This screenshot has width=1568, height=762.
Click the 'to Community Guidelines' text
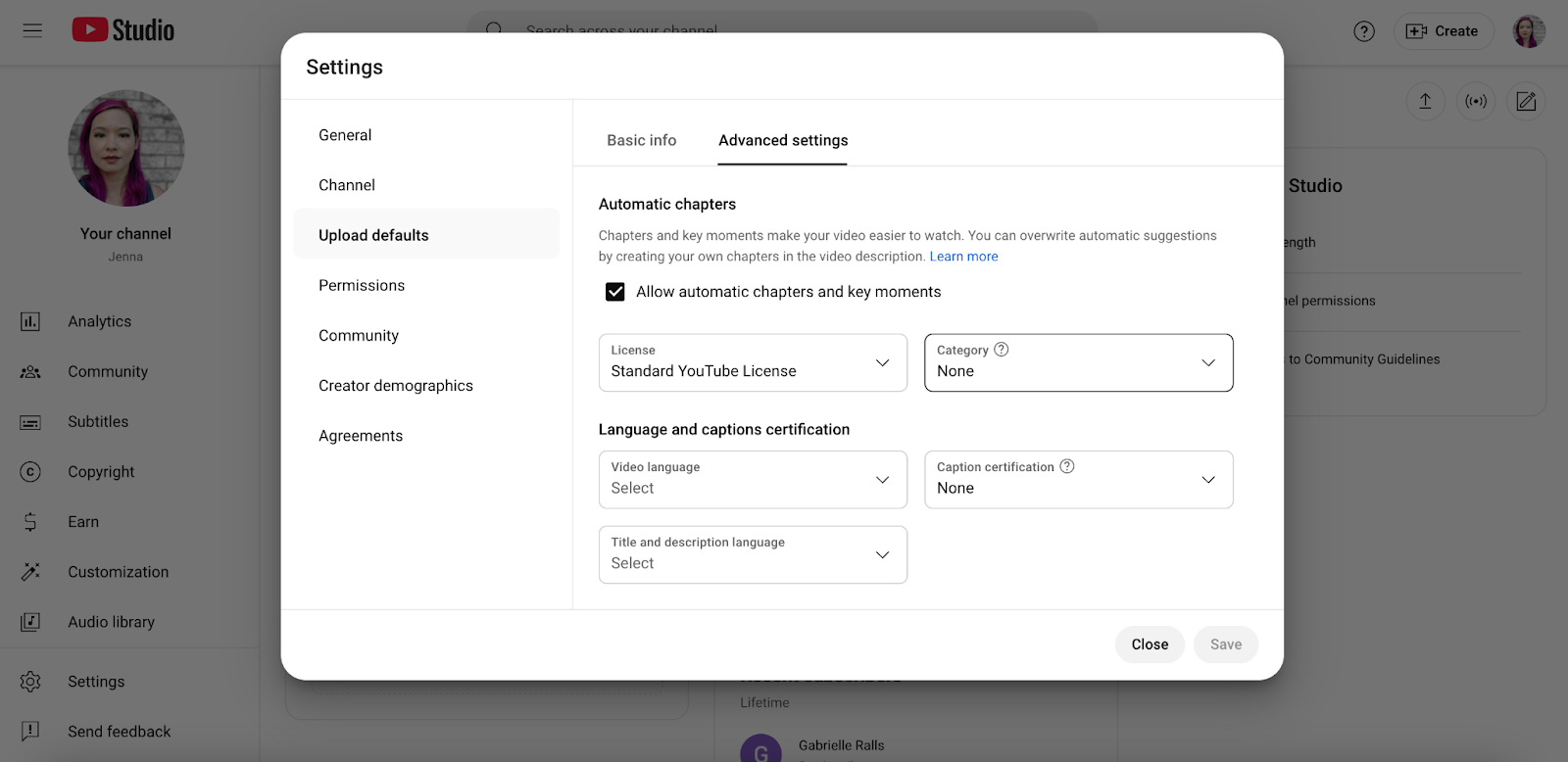pyautogui.click(x=1364, y=359)
